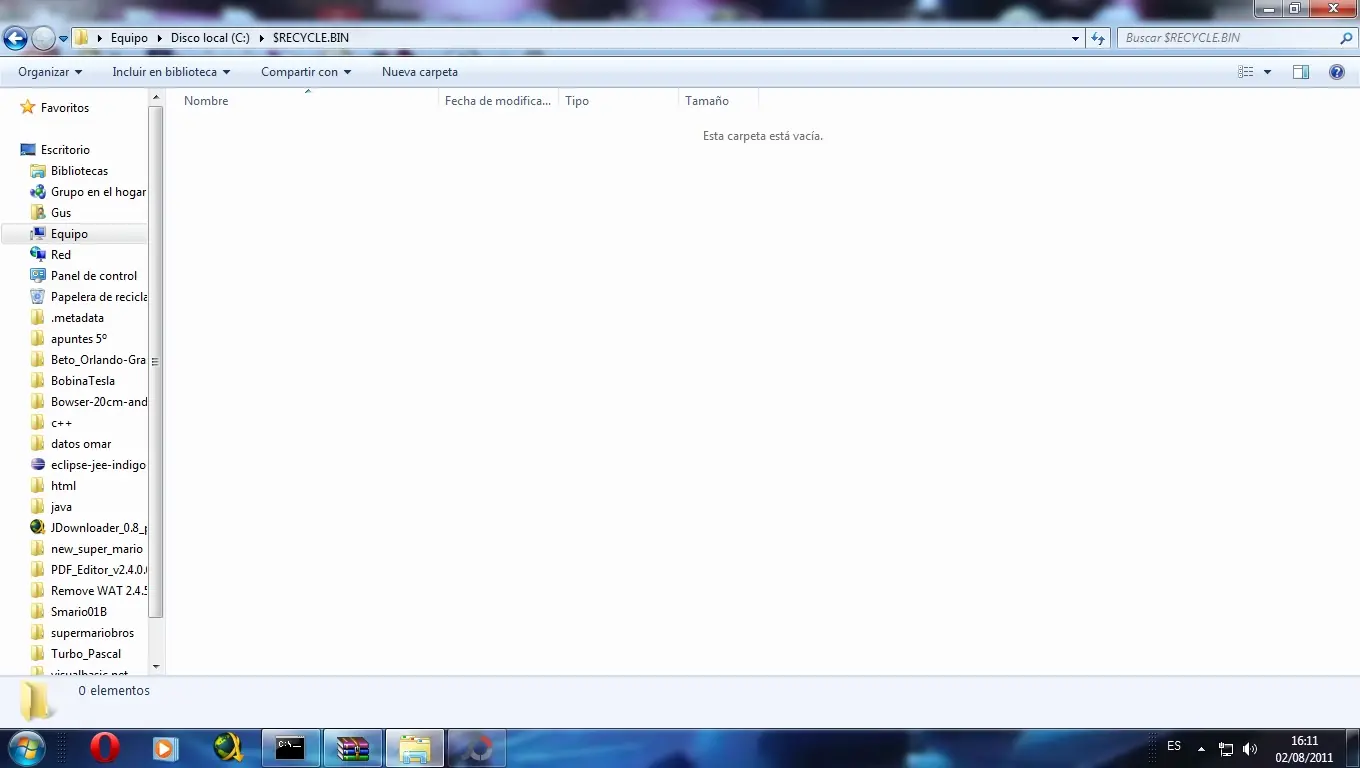The image size is (1360, 768).
Task: Open the Help question mark icon
Action: pos(1336,72)
